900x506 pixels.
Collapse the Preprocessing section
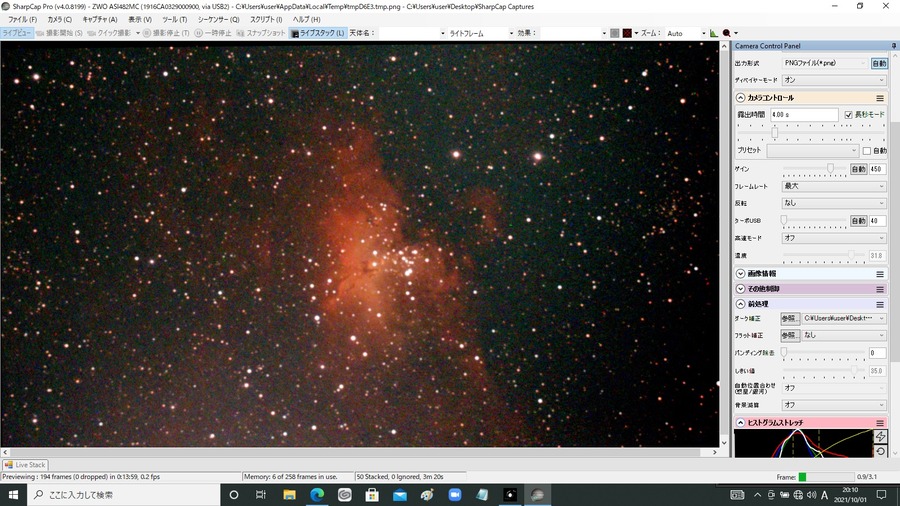740,304
